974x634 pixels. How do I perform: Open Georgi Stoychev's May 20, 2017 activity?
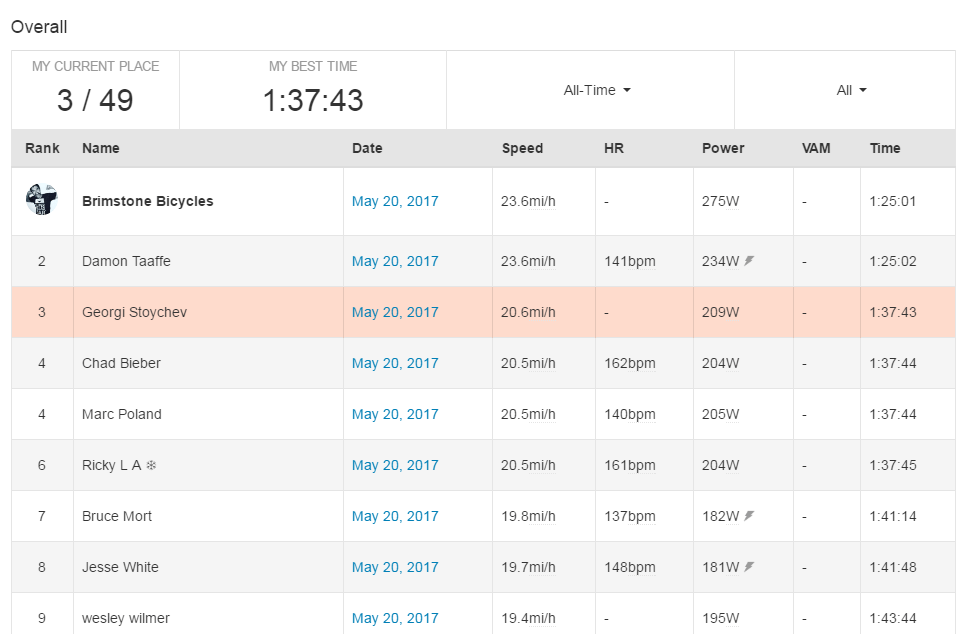(x=395, y=312)
